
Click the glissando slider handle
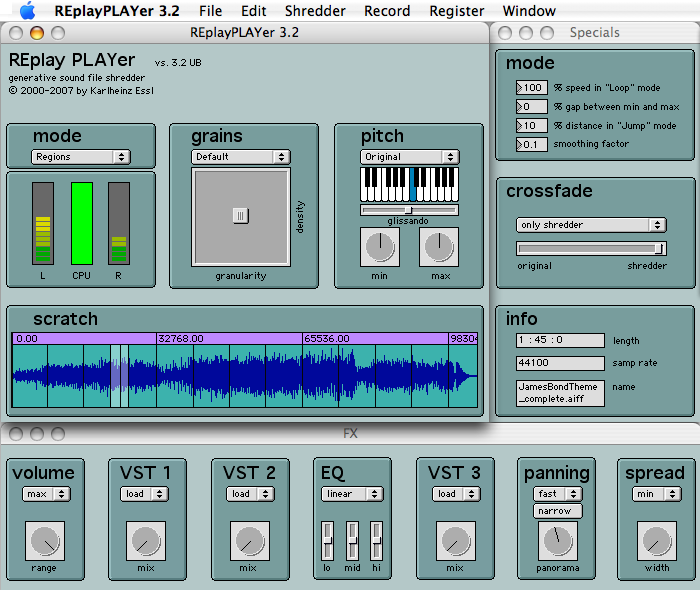coord(408,210)
